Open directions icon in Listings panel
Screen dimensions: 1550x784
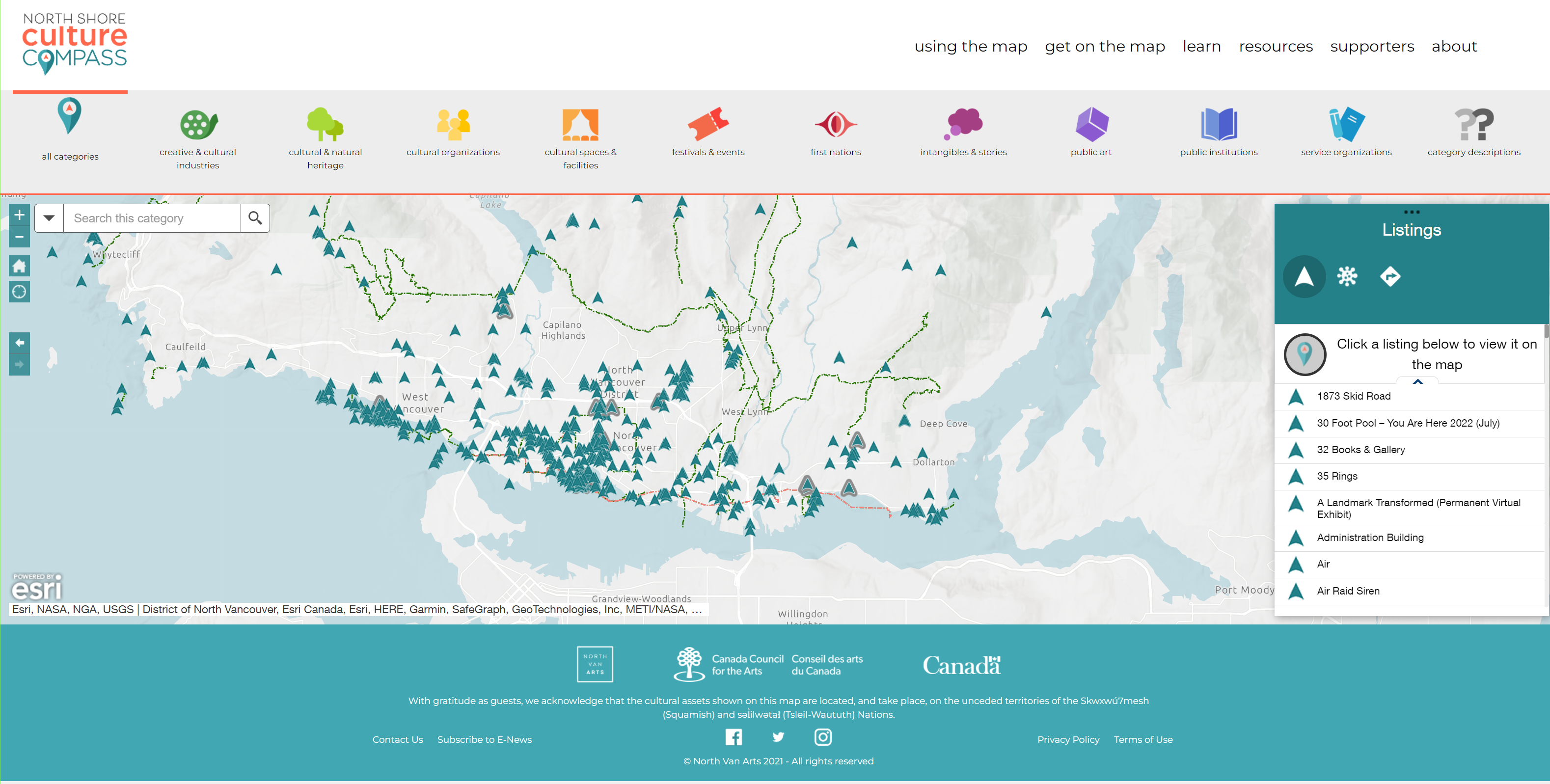[1390, 277]
